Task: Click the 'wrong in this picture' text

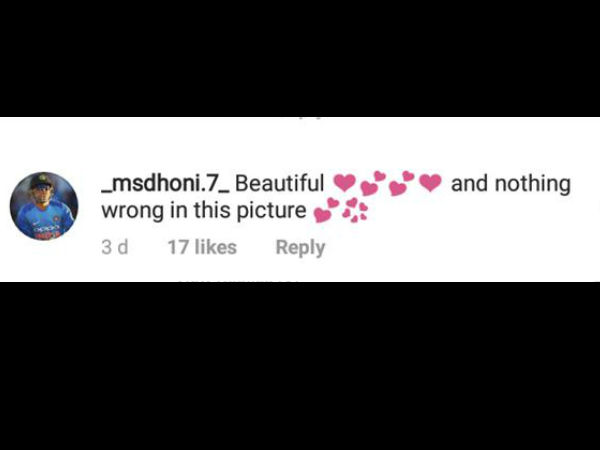Action: 204,211
